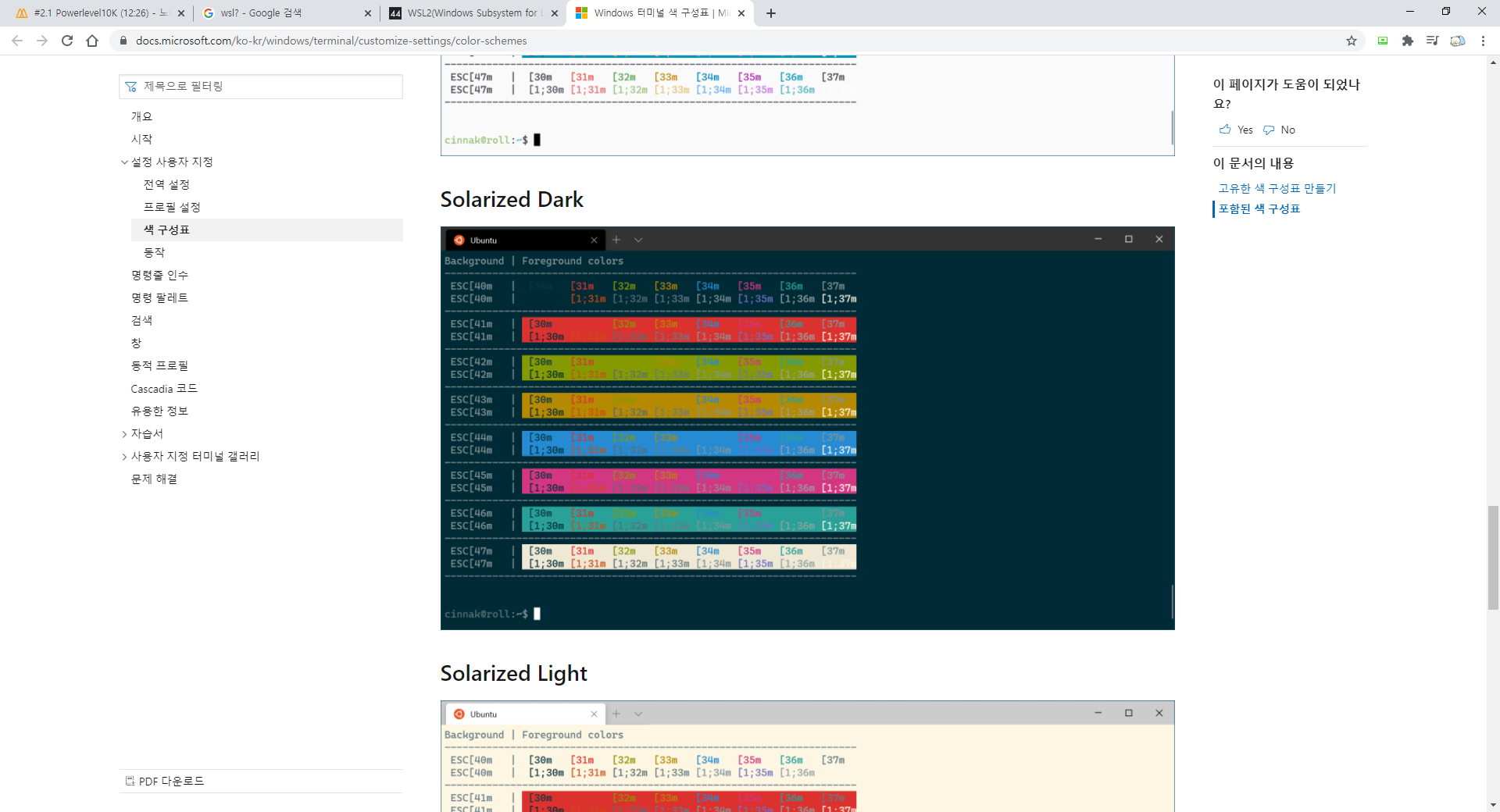Image resolution: width=1500 pixels, height=812 pixels.
Task: Open the 명령 팔레트 page
Action: (159, 297)
